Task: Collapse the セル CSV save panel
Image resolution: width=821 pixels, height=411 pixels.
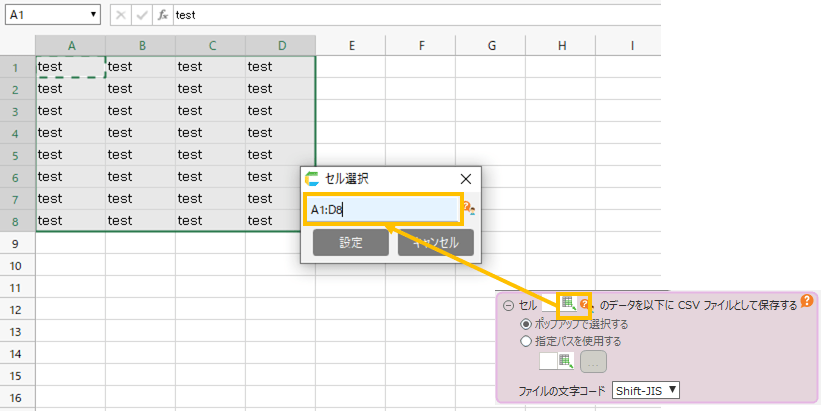Action: (x=508, y=306)
